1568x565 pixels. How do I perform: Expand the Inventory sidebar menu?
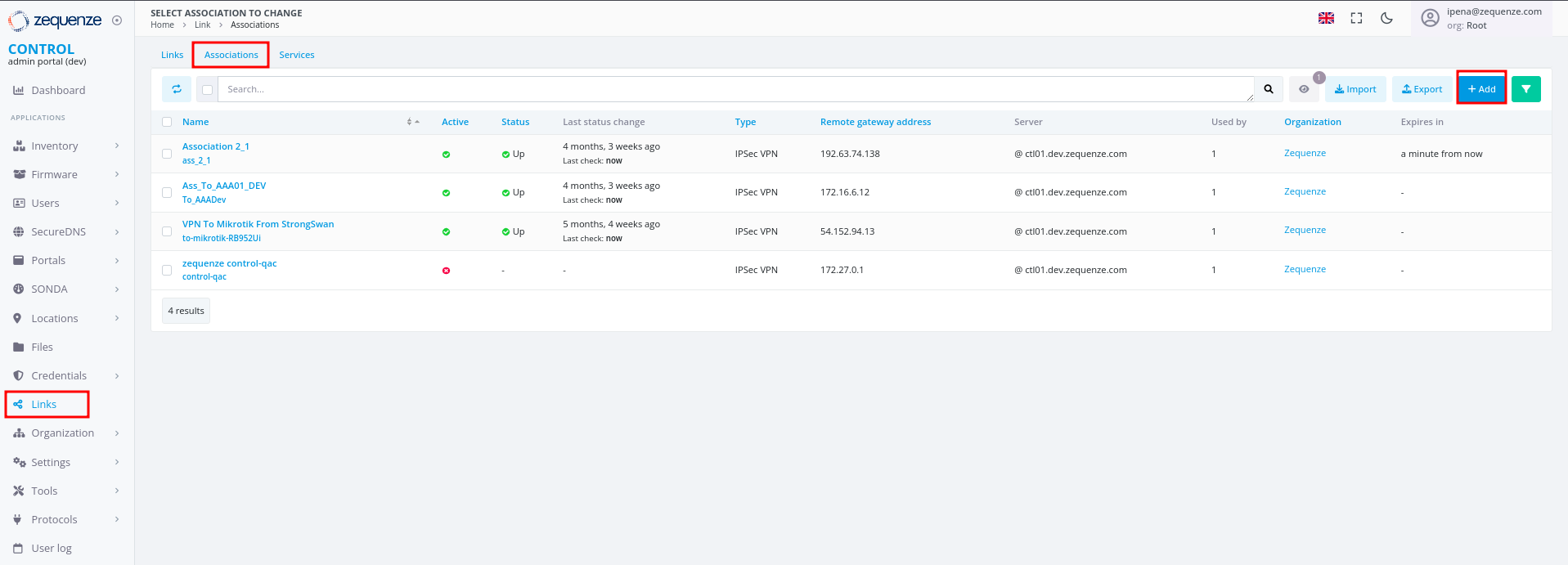pyautogui.click(x=67, y=146)
